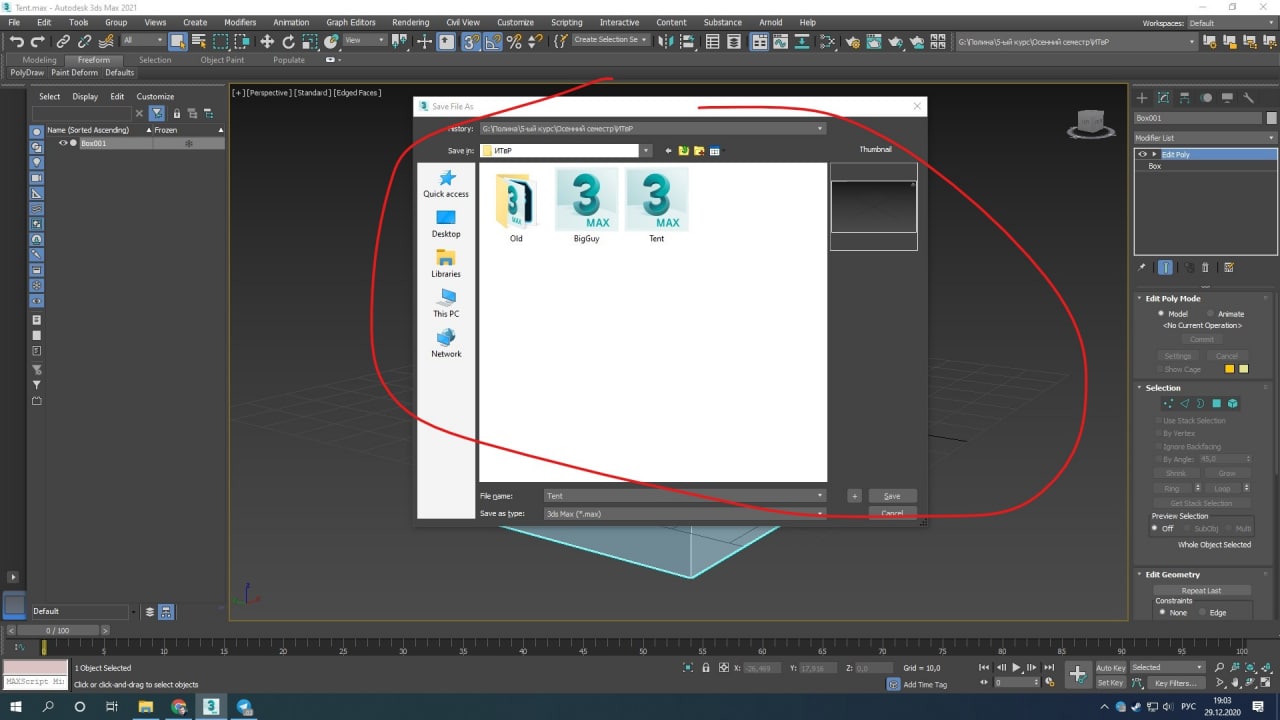Screen dimensions: 1280x720
Task: Toggle the Angle Snap button
Action: (493, 41)
